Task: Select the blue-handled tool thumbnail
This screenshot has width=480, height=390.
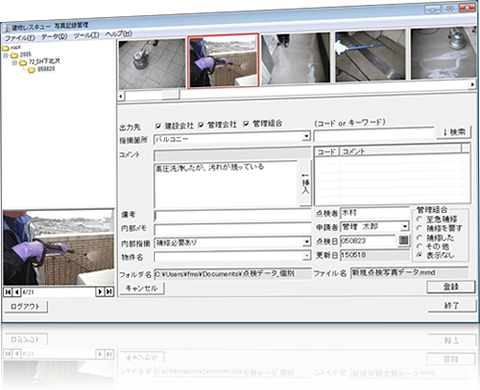Action: point(370,55)
